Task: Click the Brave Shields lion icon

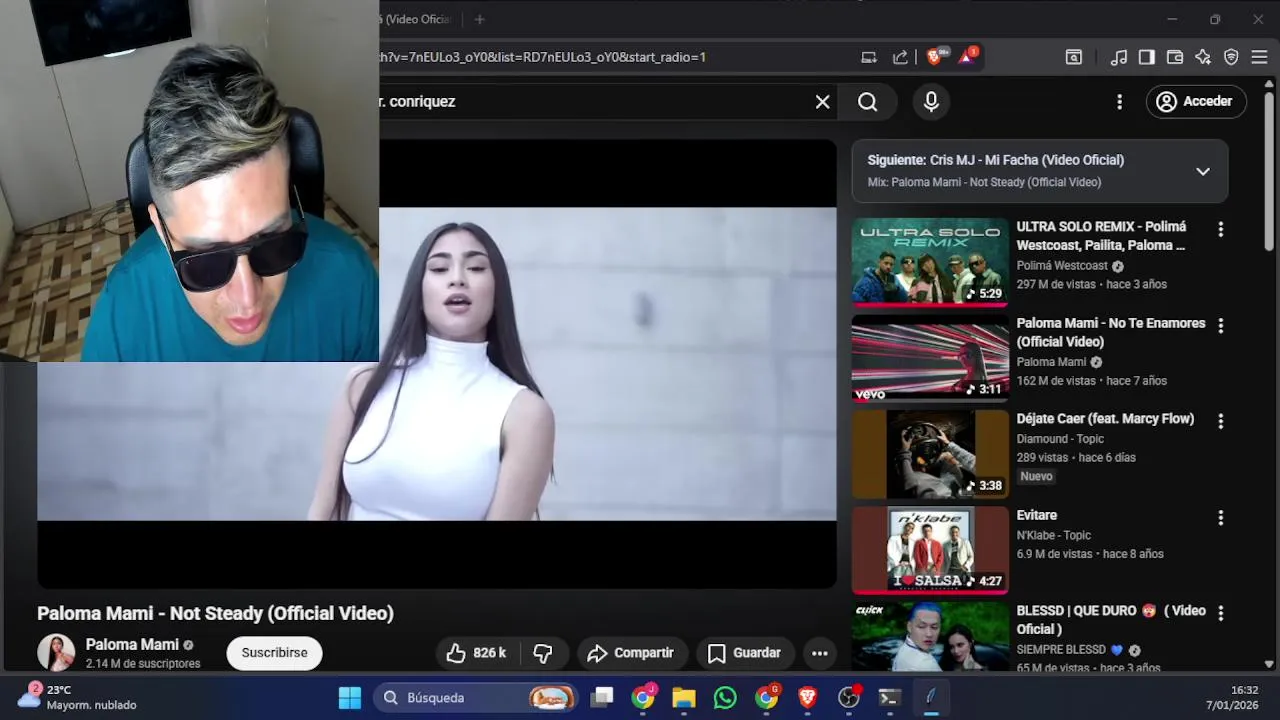Action: 935,57
